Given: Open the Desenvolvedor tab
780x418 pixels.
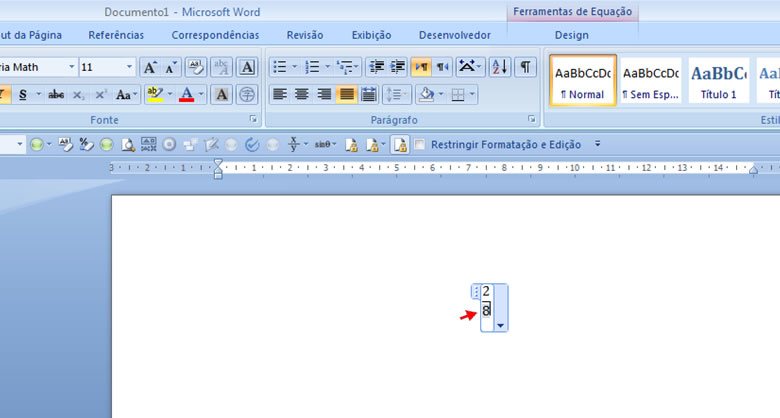Looking at the screenshot, I should coord(455,35).
